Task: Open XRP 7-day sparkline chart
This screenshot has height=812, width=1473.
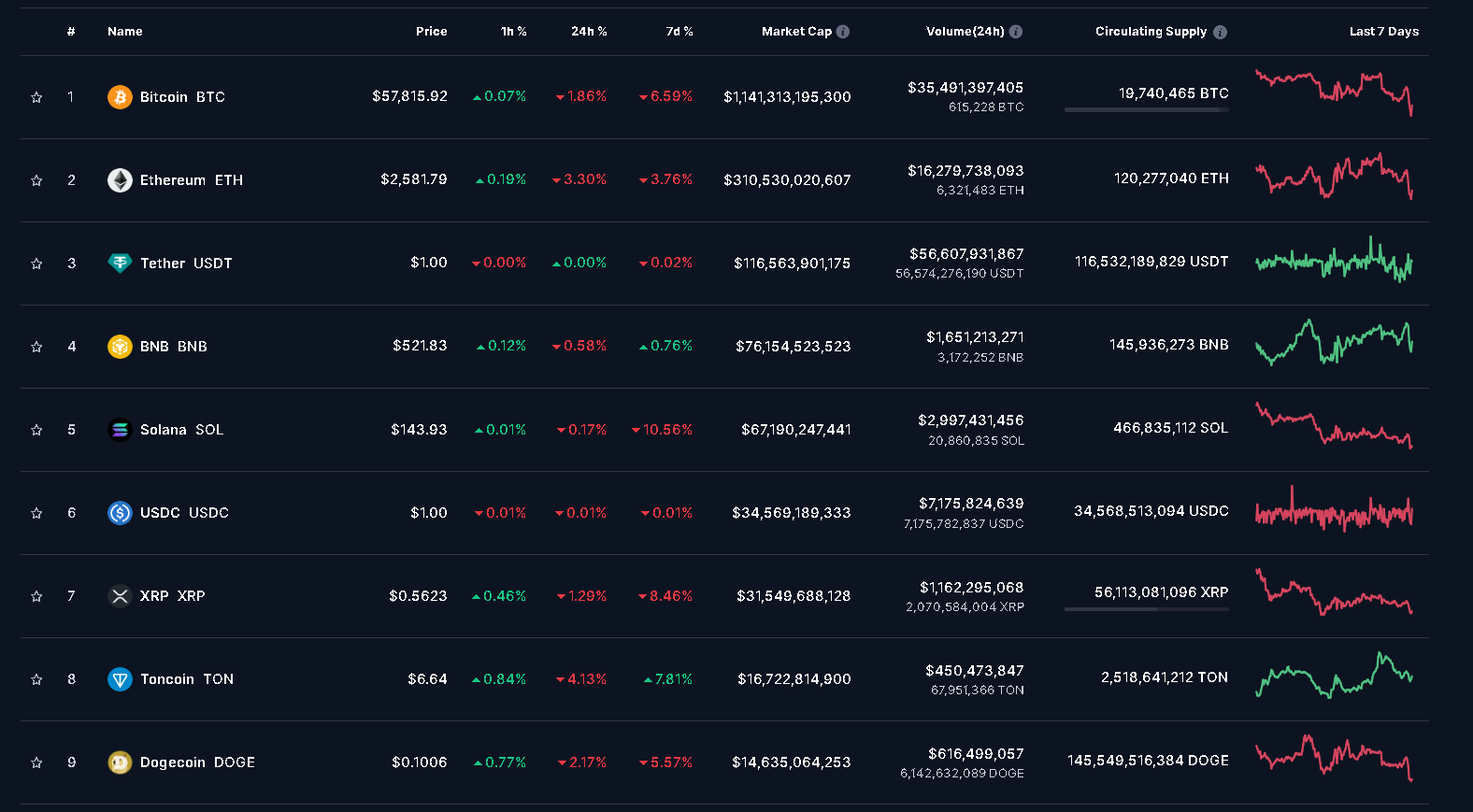Action: point(1334,591)
